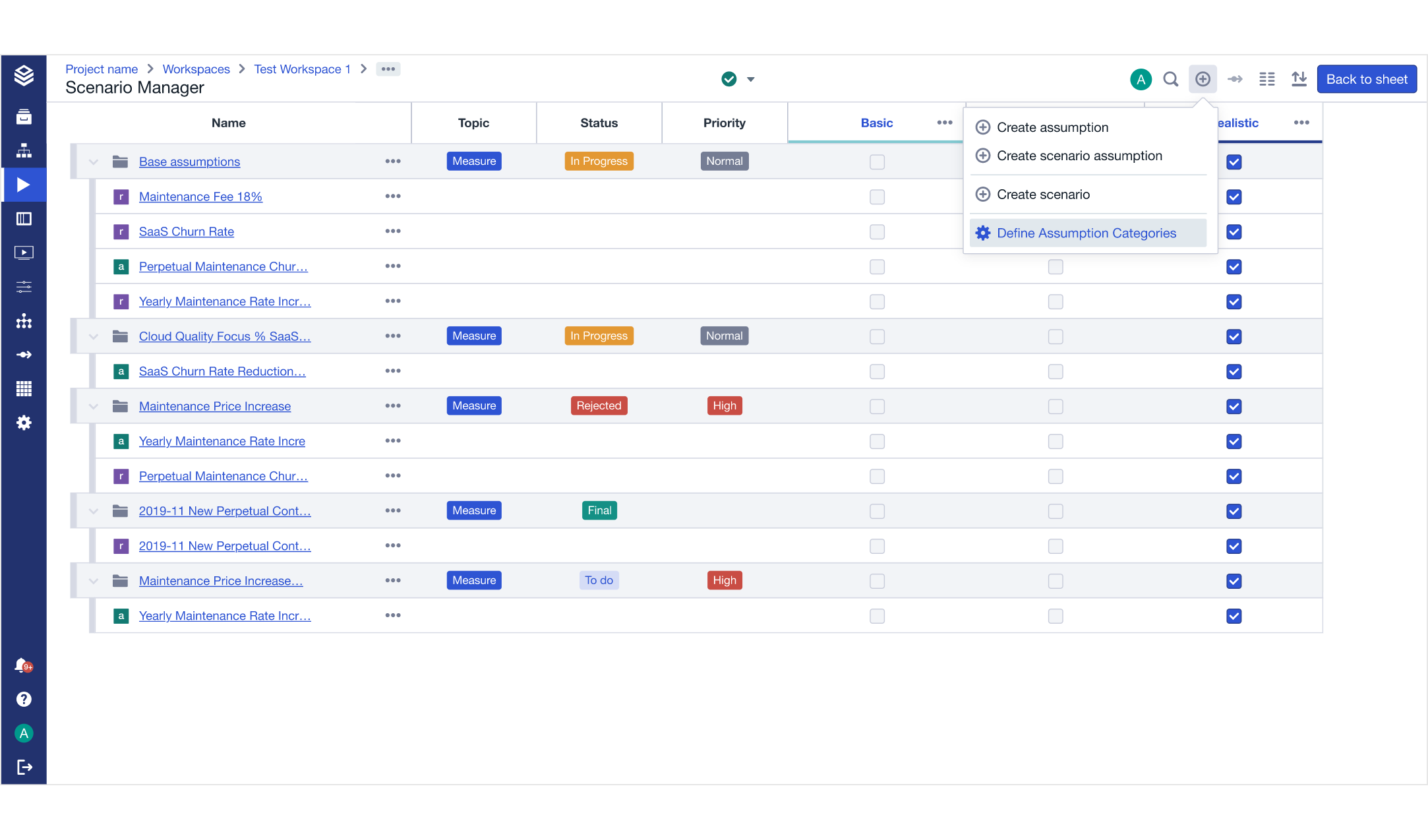The width and height of the screenshot is (1428, 840).
Task: Select Create scenario from the menu
Action: [x=1043, y=195]
